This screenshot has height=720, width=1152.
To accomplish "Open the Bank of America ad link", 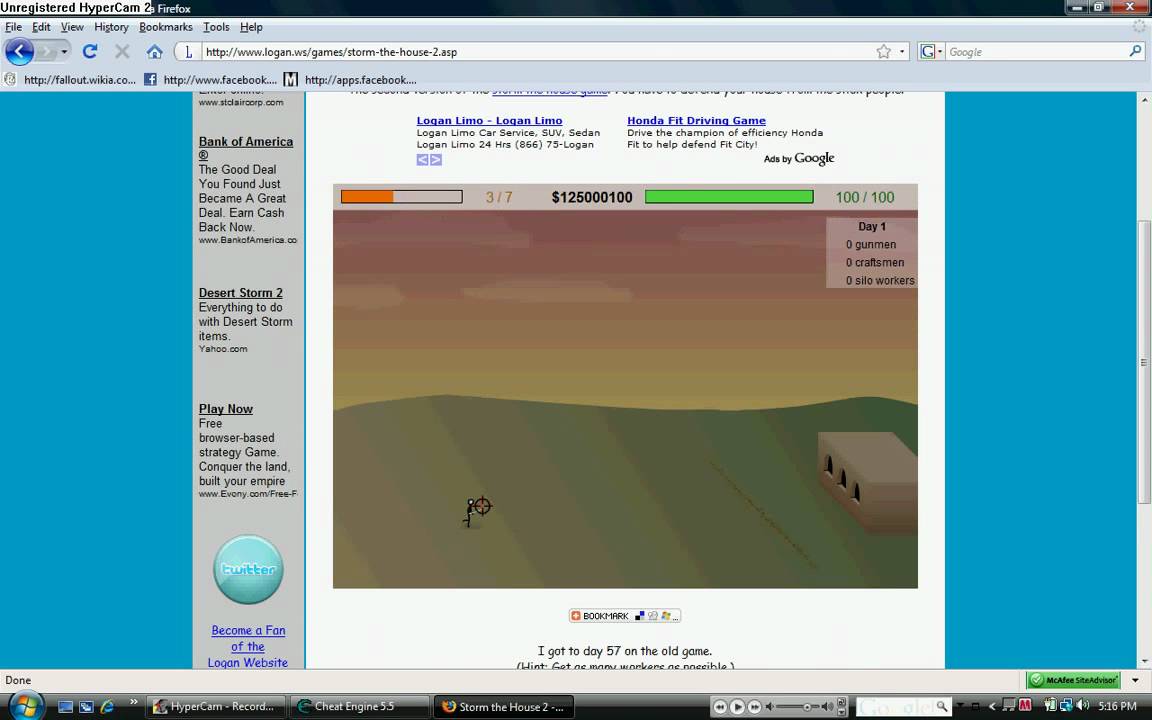I will pos(245,148).
